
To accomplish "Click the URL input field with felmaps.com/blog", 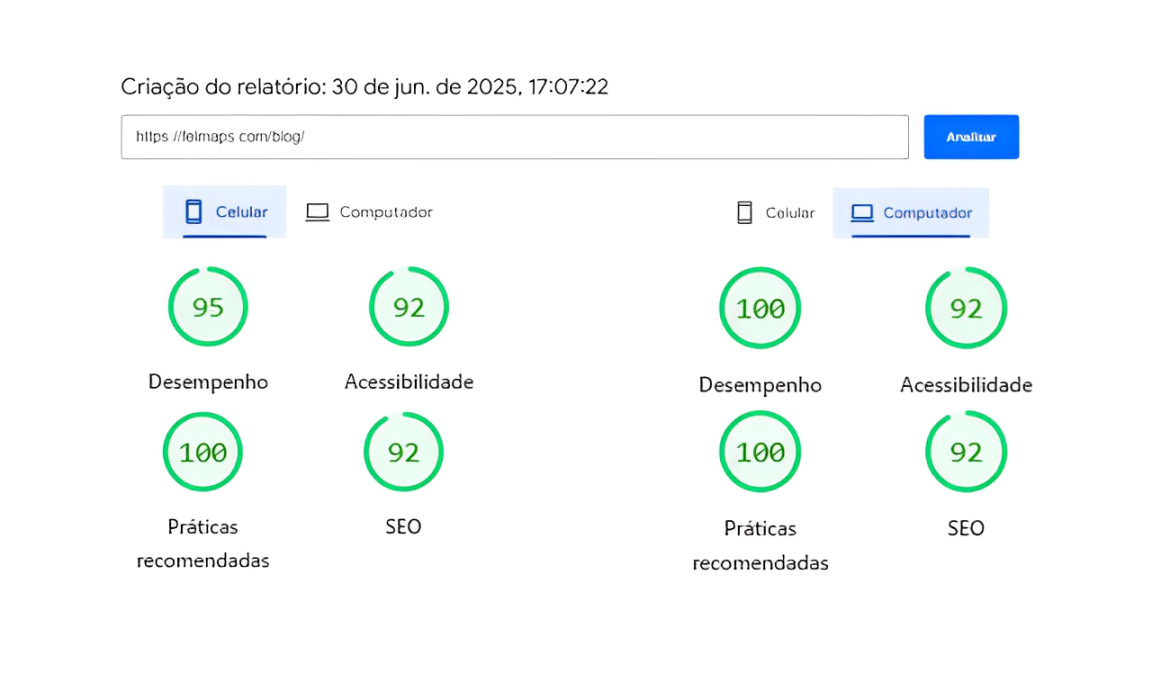I will 514,137.
